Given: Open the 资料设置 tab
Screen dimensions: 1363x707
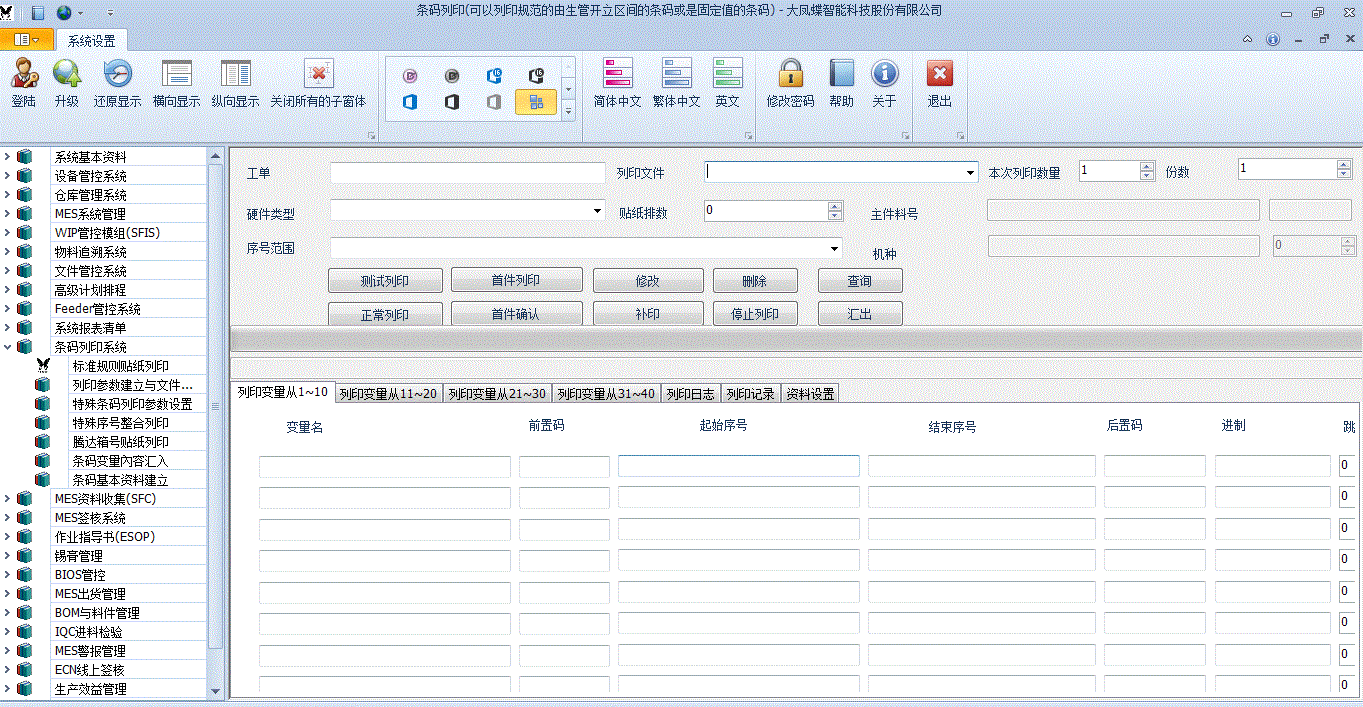Looking at the screenshot, I should pyautogui.click(x=810, y=394).
